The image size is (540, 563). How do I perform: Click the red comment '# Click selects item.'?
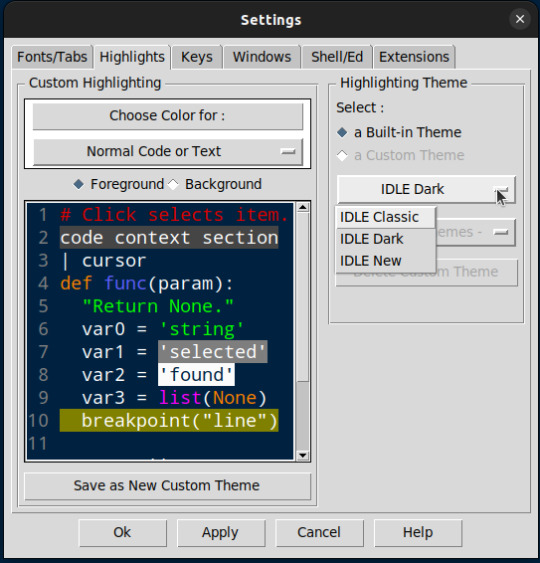[174, 215]
